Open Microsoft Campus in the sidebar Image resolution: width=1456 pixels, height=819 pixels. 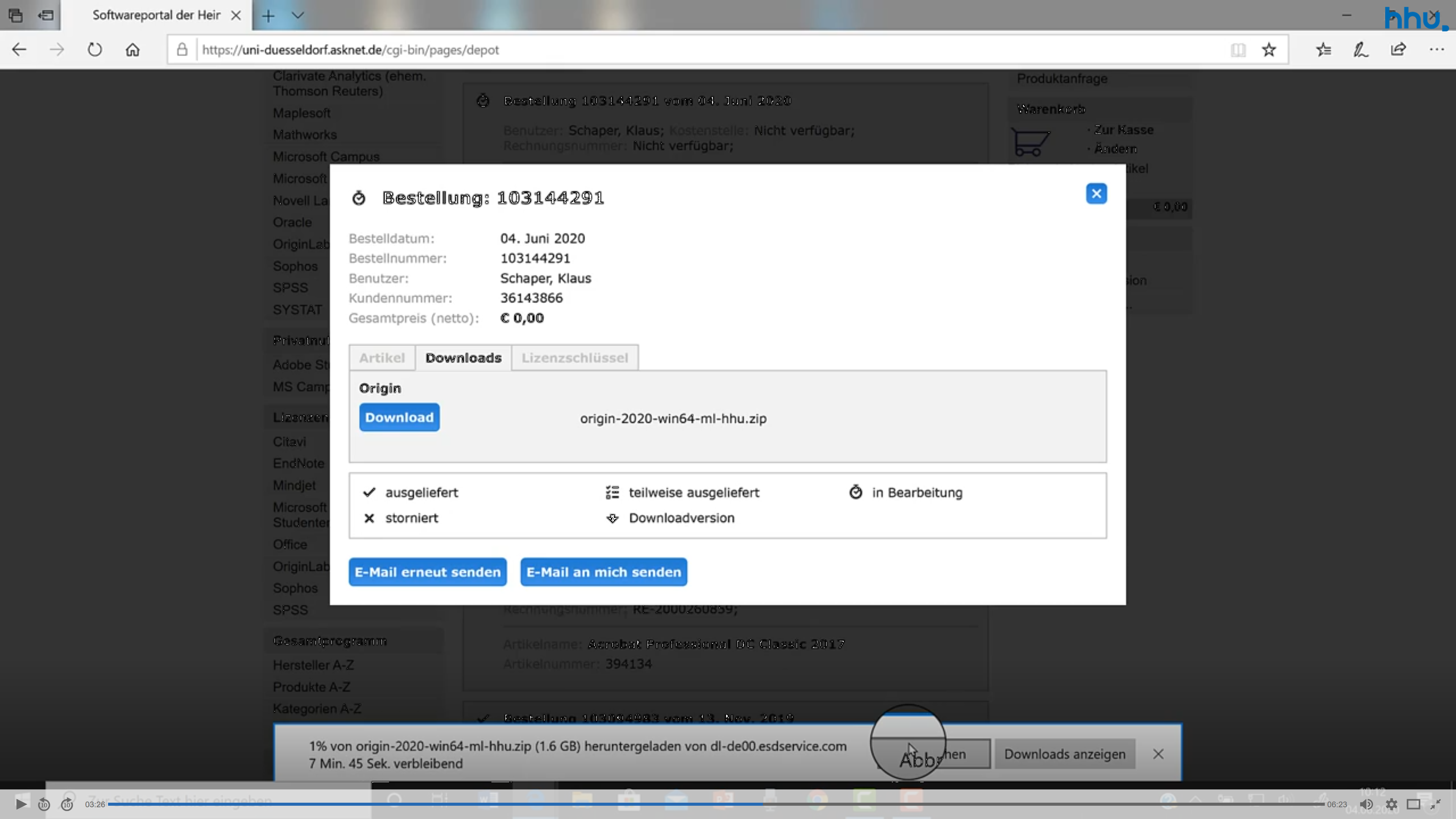pyautogui.click(x=326, y=157)
